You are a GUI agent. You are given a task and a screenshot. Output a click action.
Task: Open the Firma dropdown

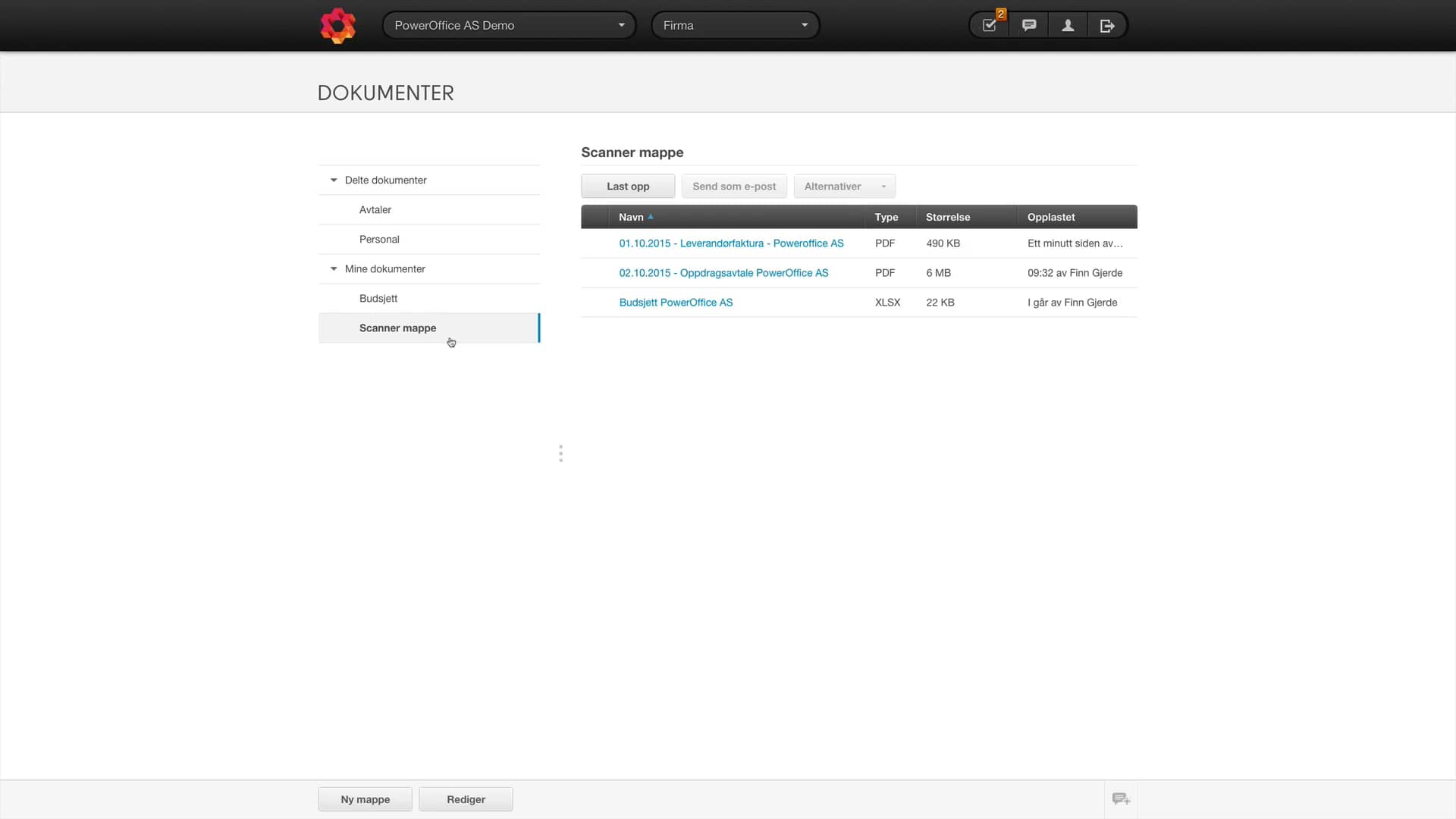(735, 25)
